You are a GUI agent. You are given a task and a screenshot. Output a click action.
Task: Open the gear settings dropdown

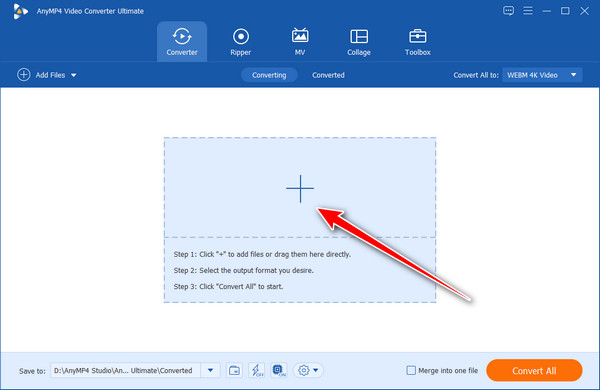308,370
